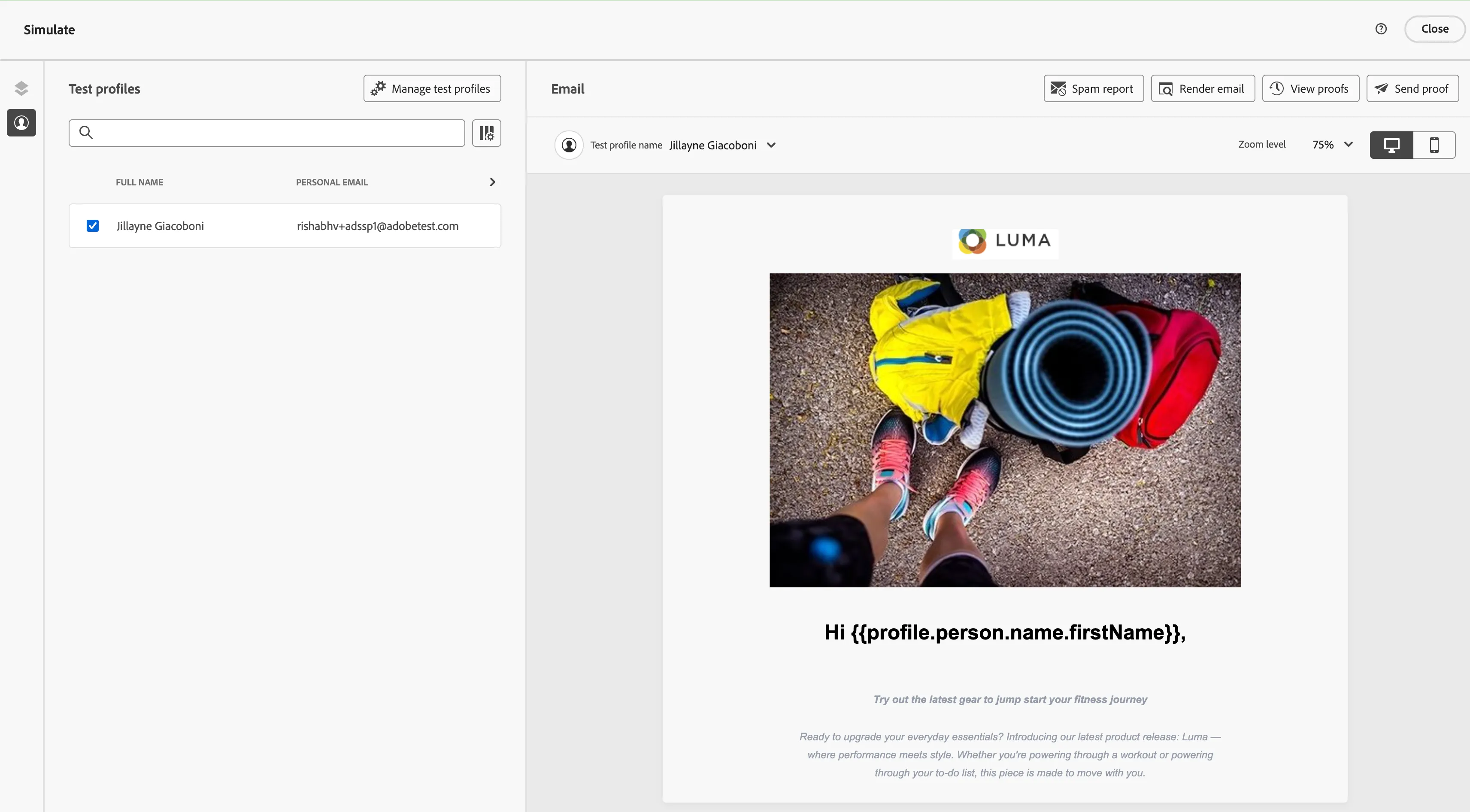This screenshot has height=812, width=1470.
Task: Click the Render email button
Action: [x=1202, y=88]
